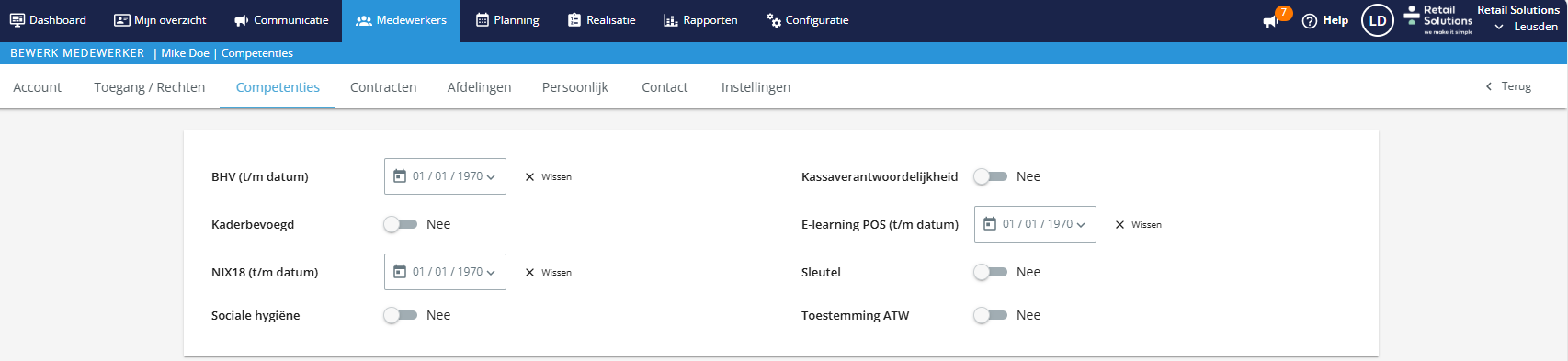Expand the E-learning POS date dropdown arrow

pos(1081,225)
